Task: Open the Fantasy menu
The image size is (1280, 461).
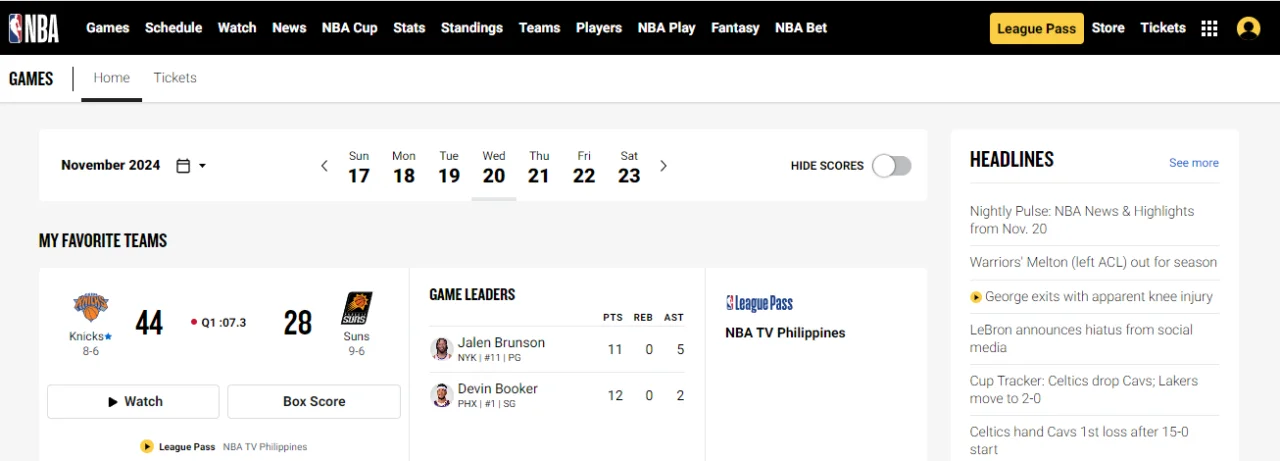Action: point(735,28)
